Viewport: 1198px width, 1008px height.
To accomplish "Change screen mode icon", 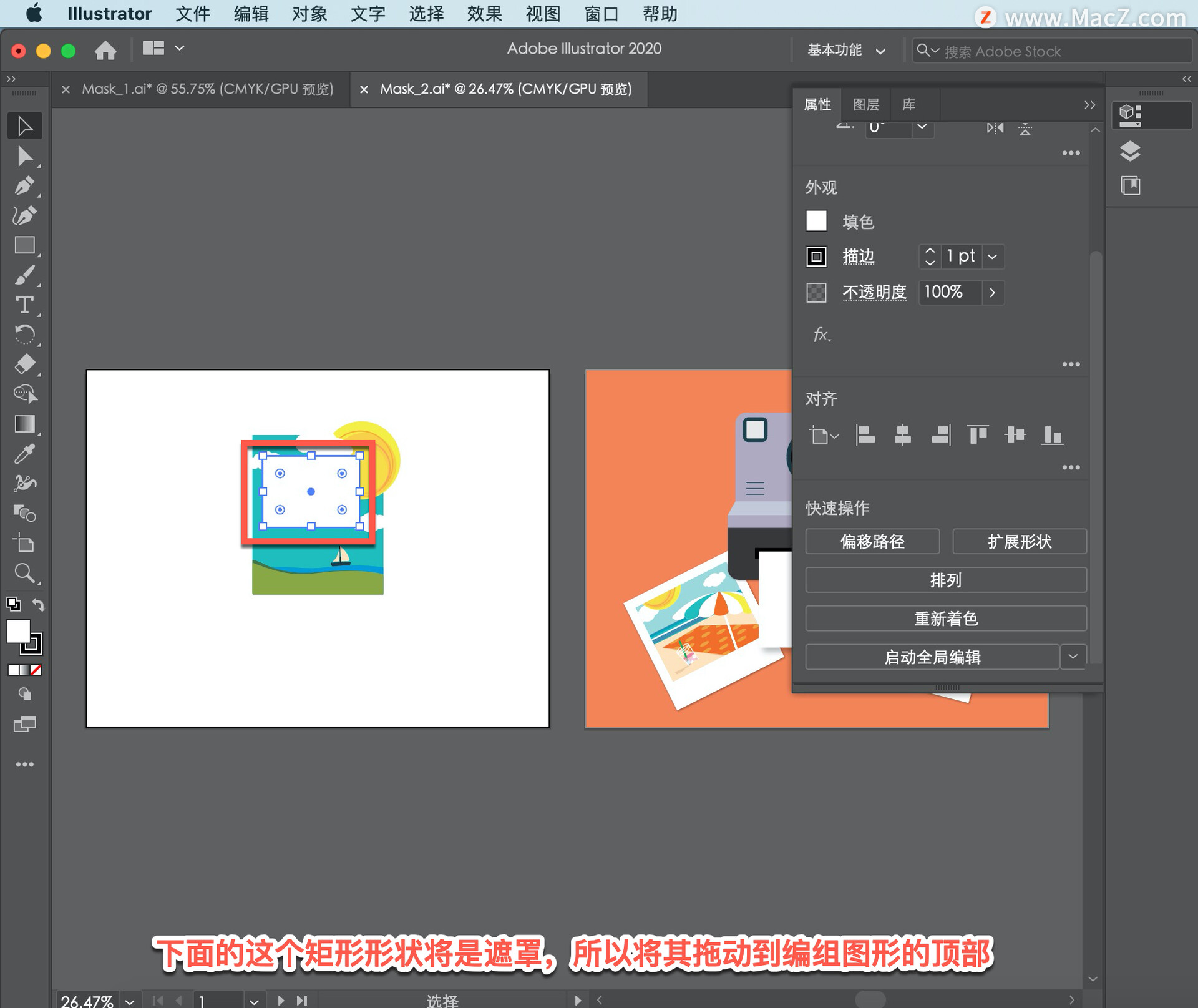I will (25, 724).
